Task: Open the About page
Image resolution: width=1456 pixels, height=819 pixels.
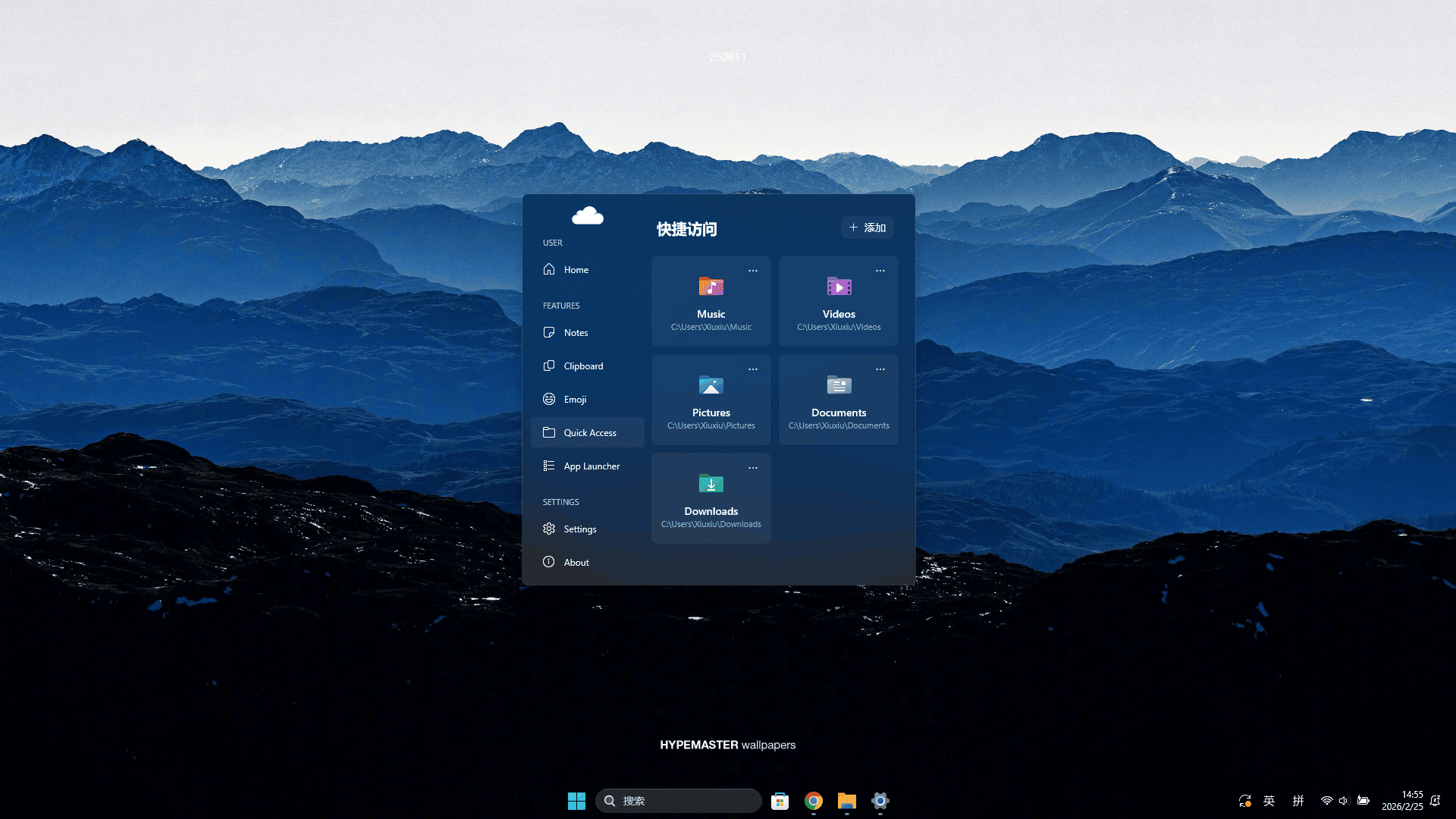Action: click(576, 563)
